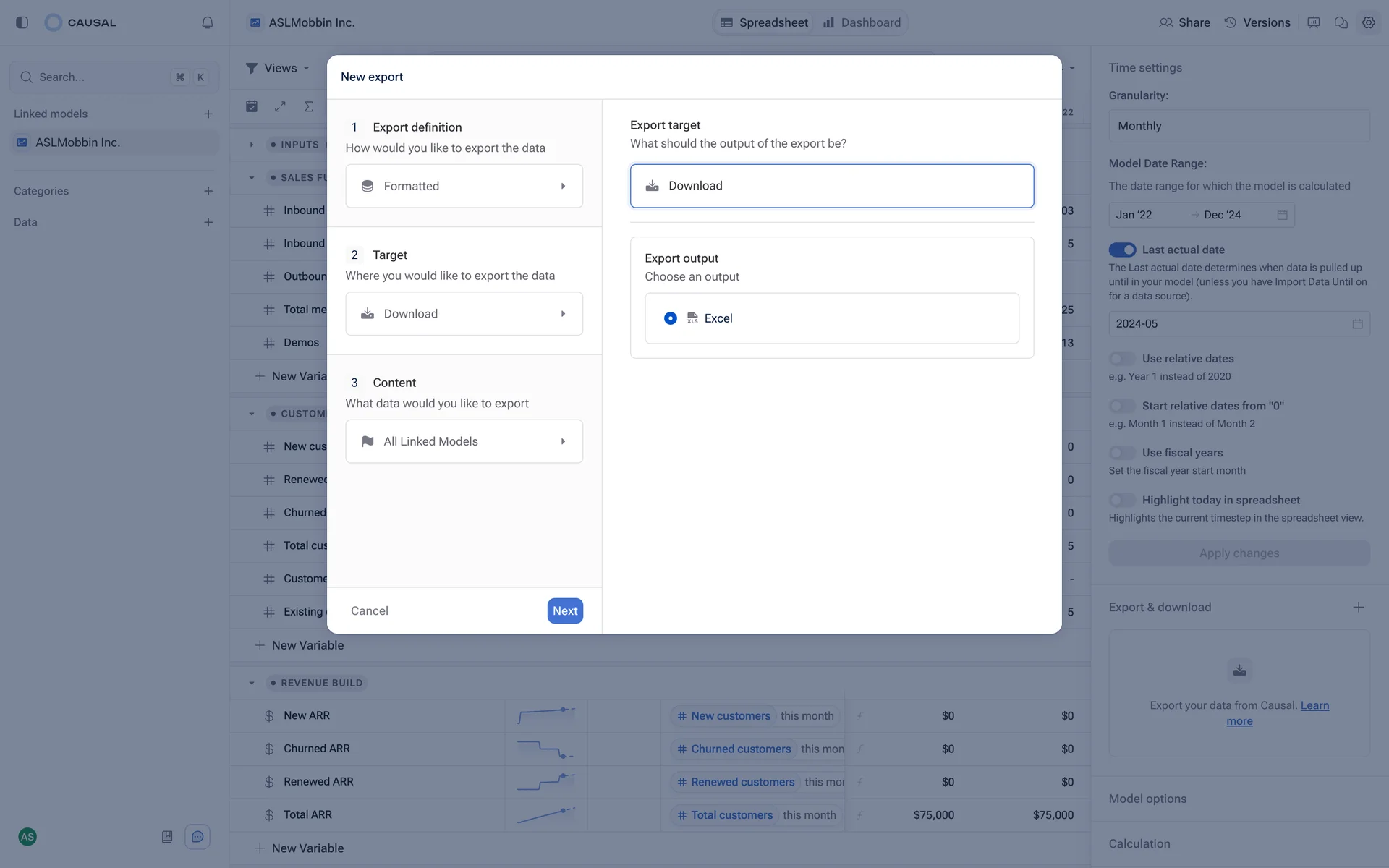Image resolution: width=1389 pixels, height=868 pixels.
Task: Add new export plus icon
Action: 1358,607
